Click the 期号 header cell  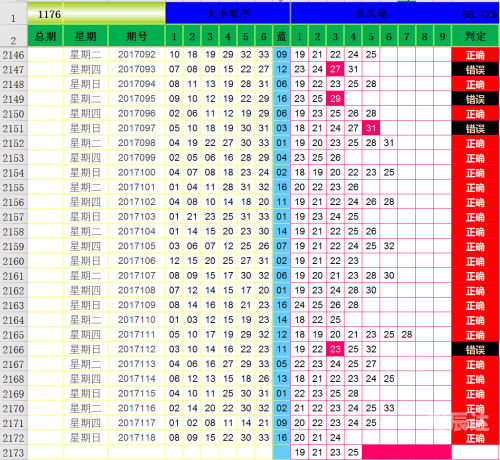(x=137, y=36)
